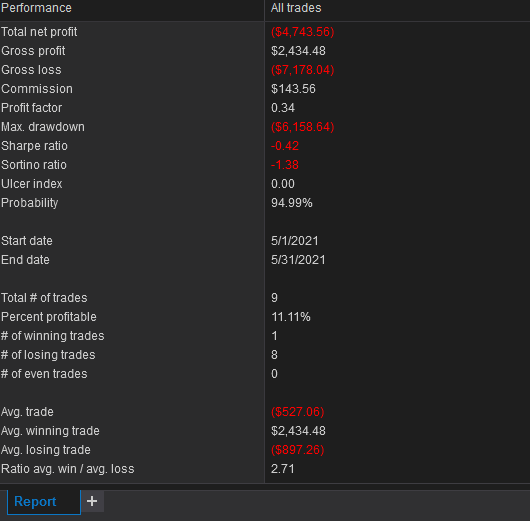Select the Gross loss row label
The height and width of the screenshot is (521, 530).
[x=31, y=70]
